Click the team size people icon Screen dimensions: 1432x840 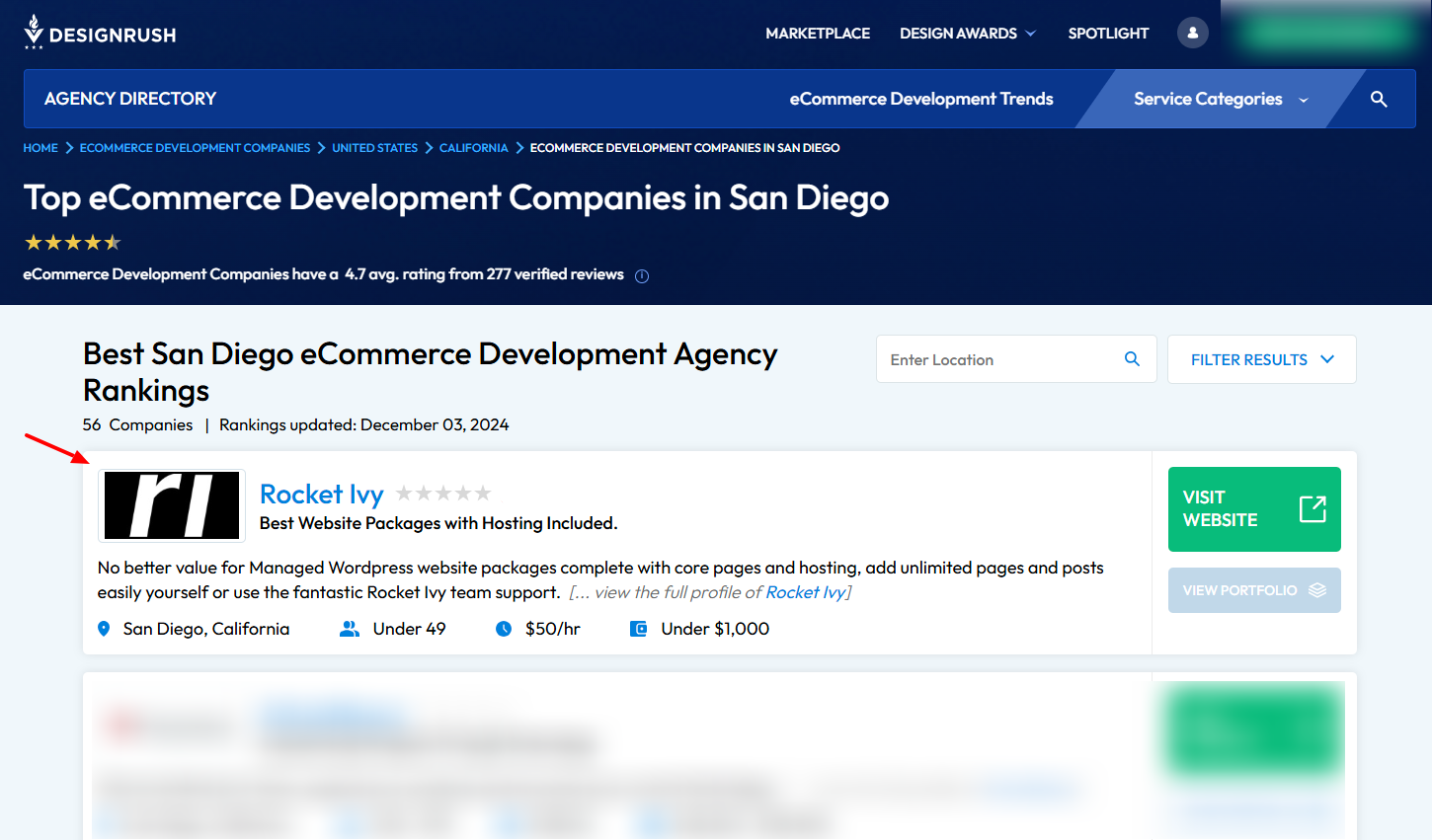tap(350, 629)
